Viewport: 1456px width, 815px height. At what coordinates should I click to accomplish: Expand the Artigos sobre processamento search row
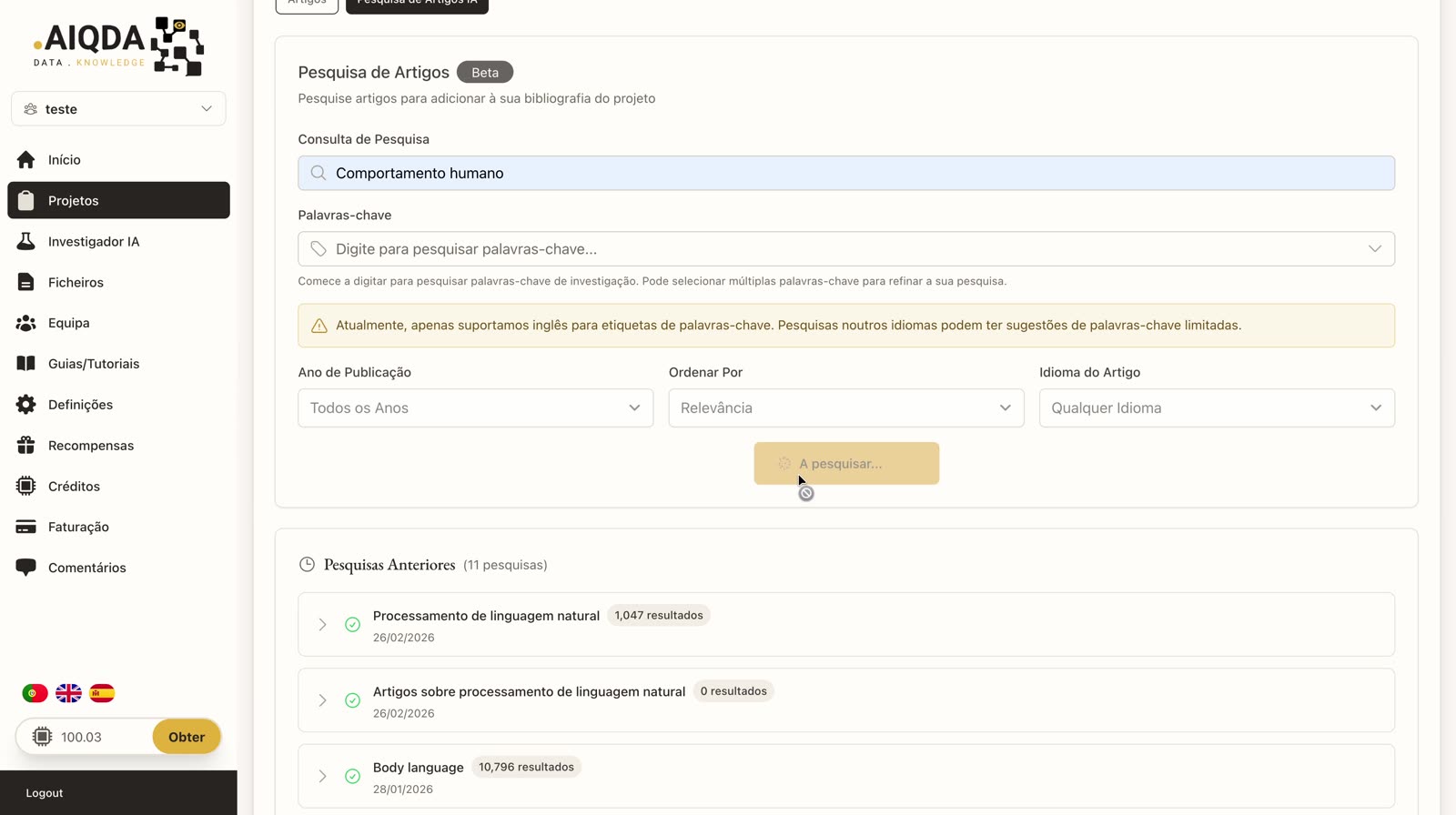pyautogui.click(x=322, y=700)
